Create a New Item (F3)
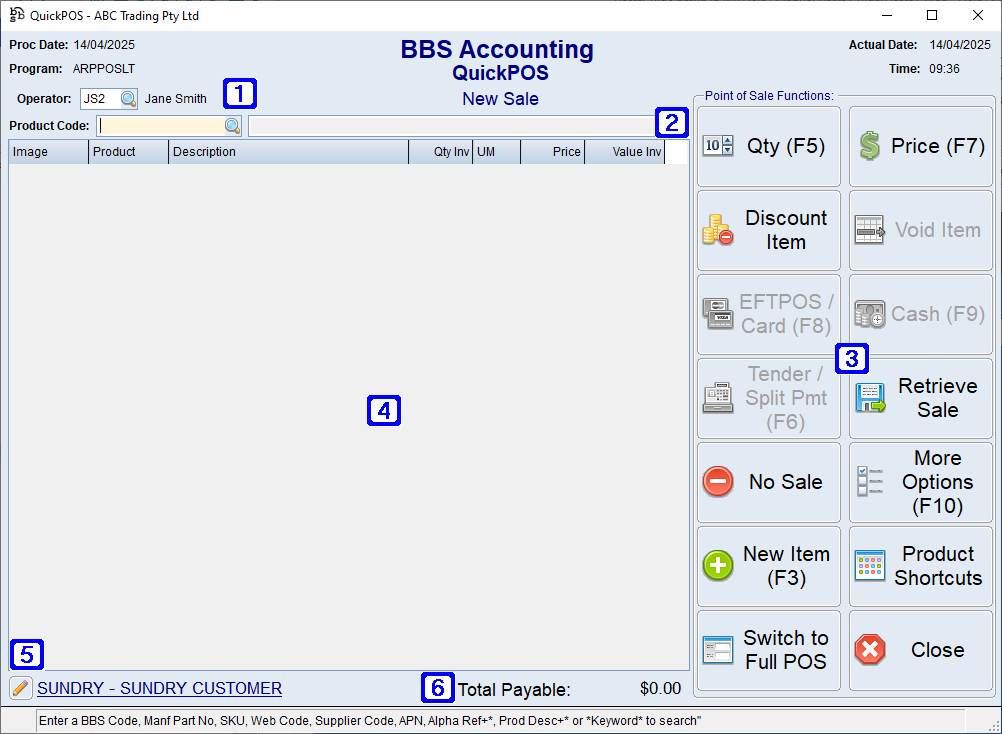This screenshot has height=734, width=1002. coord(768,566)
